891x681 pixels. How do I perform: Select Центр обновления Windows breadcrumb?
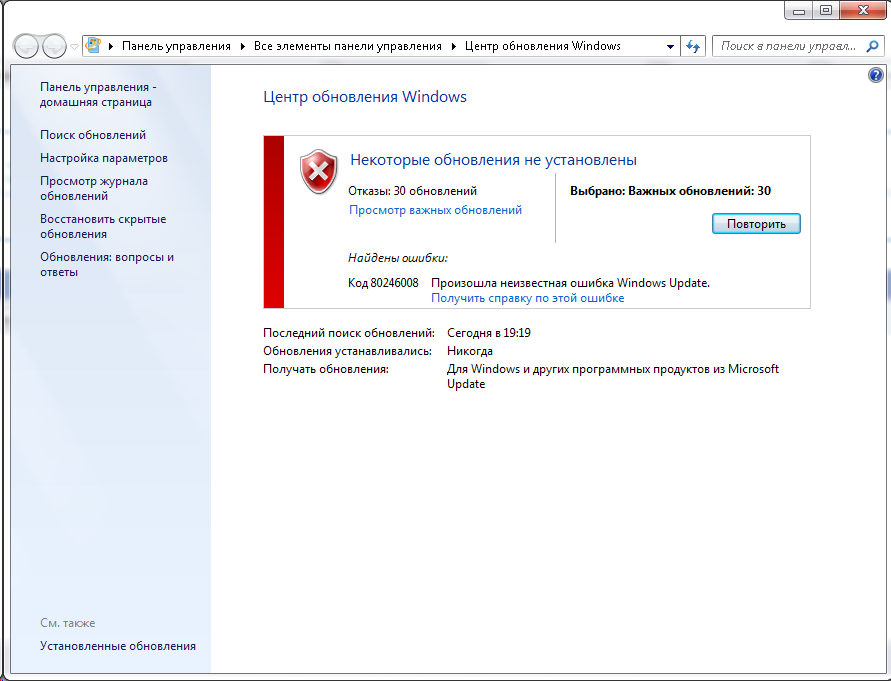[x=543, y=46]
